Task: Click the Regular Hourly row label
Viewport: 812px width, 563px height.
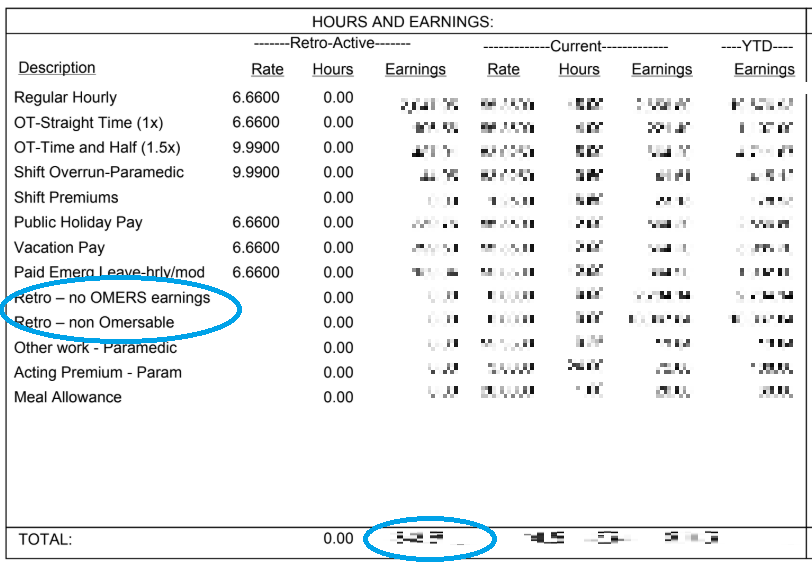Action: point(65,98)
